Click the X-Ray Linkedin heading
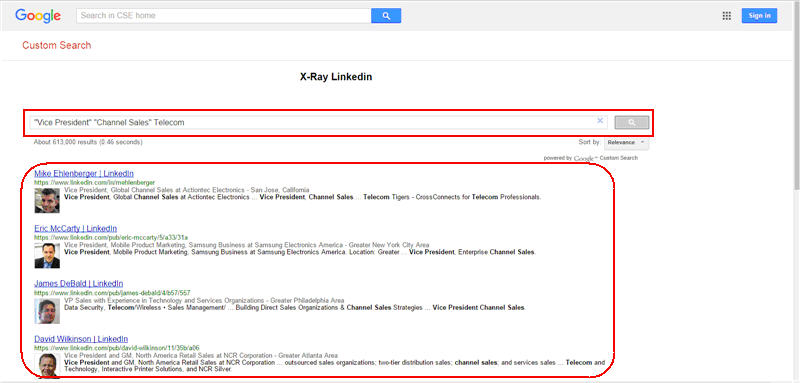 [x=336, y=77]
